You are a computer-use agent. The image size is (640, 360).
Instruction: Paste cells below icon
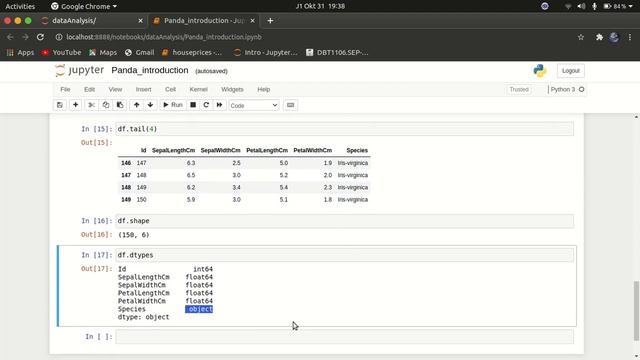120,105
